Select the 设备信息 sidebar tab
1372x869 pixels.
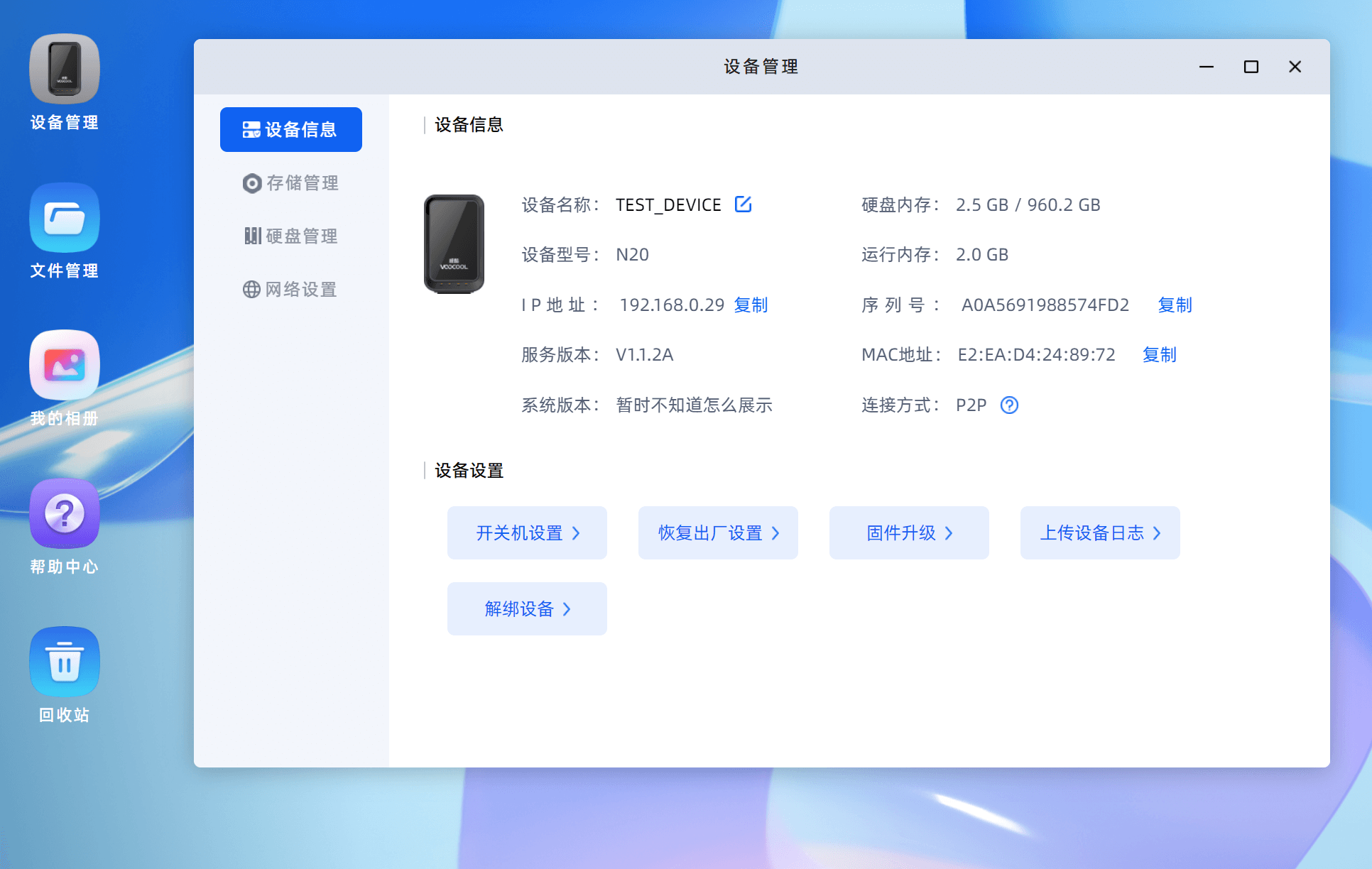(x=290, y=129)
